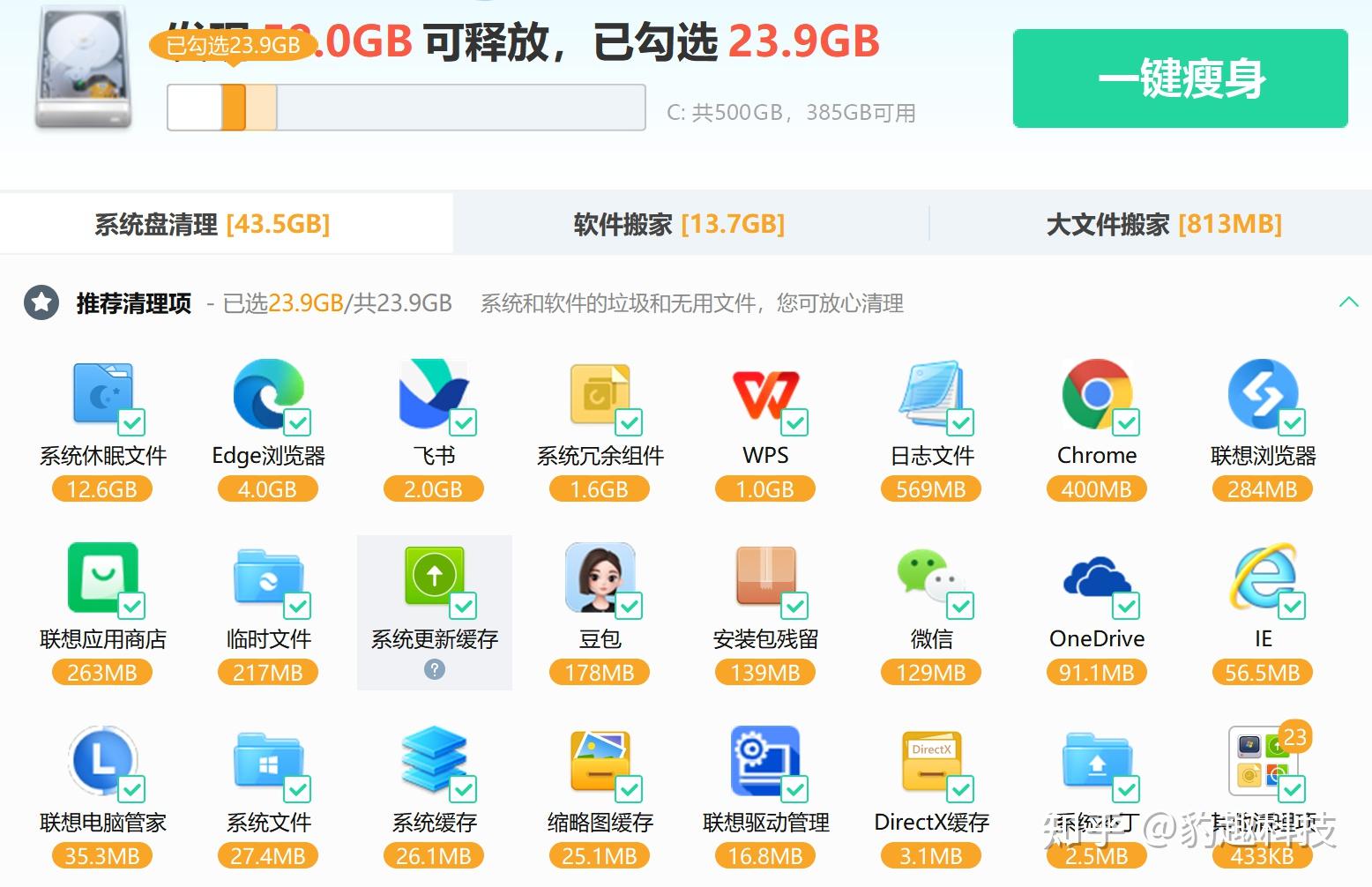1372x887 pixels.
Task: Click the help question mark under 系统更新缓存
Action: click(435, 669)
